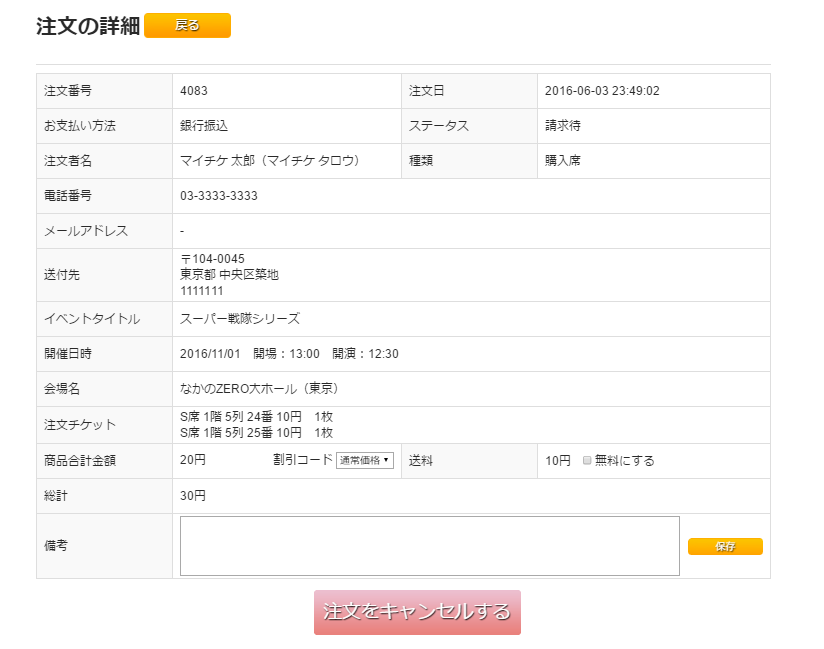Click the order date 2016-06-03 23:49:02
824x649 pixels.
pyautogui.click(x=602, y=91)
